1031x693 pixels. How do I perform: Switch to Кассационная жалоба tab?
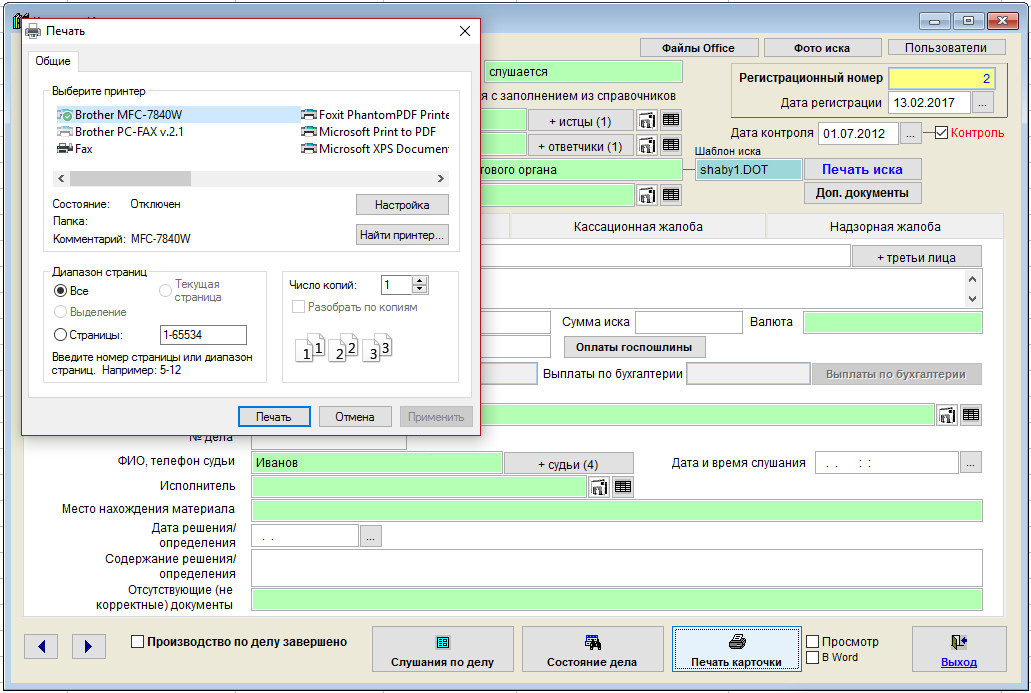coord(637,227)
